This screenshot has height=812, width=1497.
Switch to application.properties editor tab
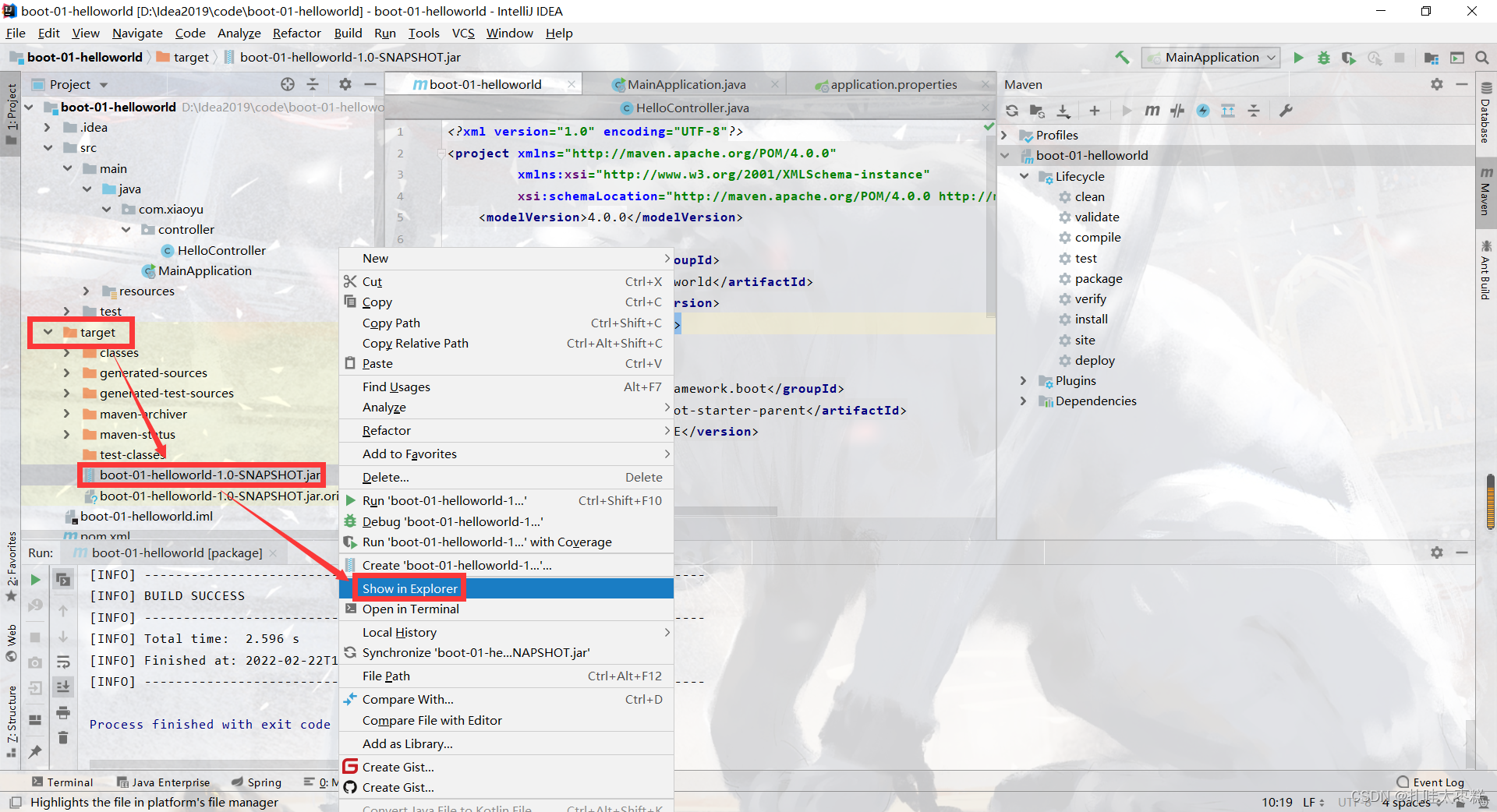coord(894,84)
